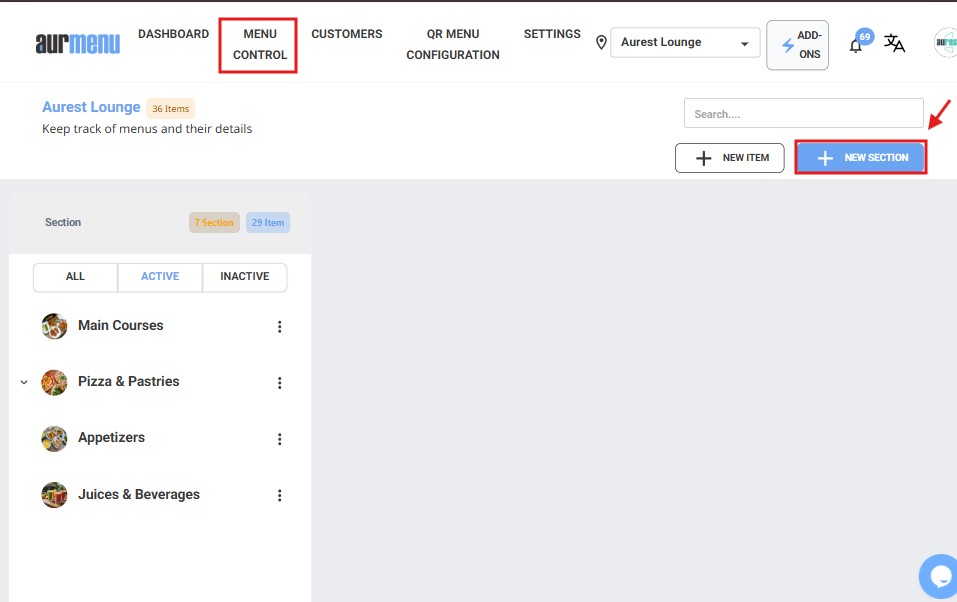Open Appetizers three-dot options menu

(280, 439)
